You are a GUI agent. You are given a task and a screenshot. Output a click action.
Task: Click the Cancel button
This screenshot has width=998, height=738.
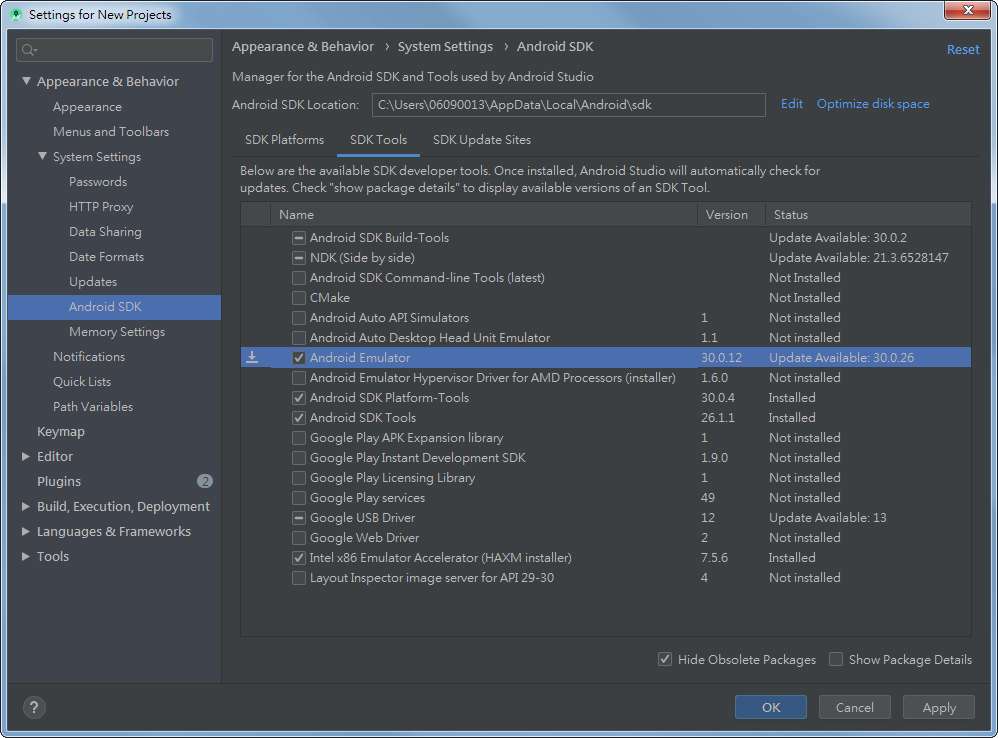click(x=854, y=707)
